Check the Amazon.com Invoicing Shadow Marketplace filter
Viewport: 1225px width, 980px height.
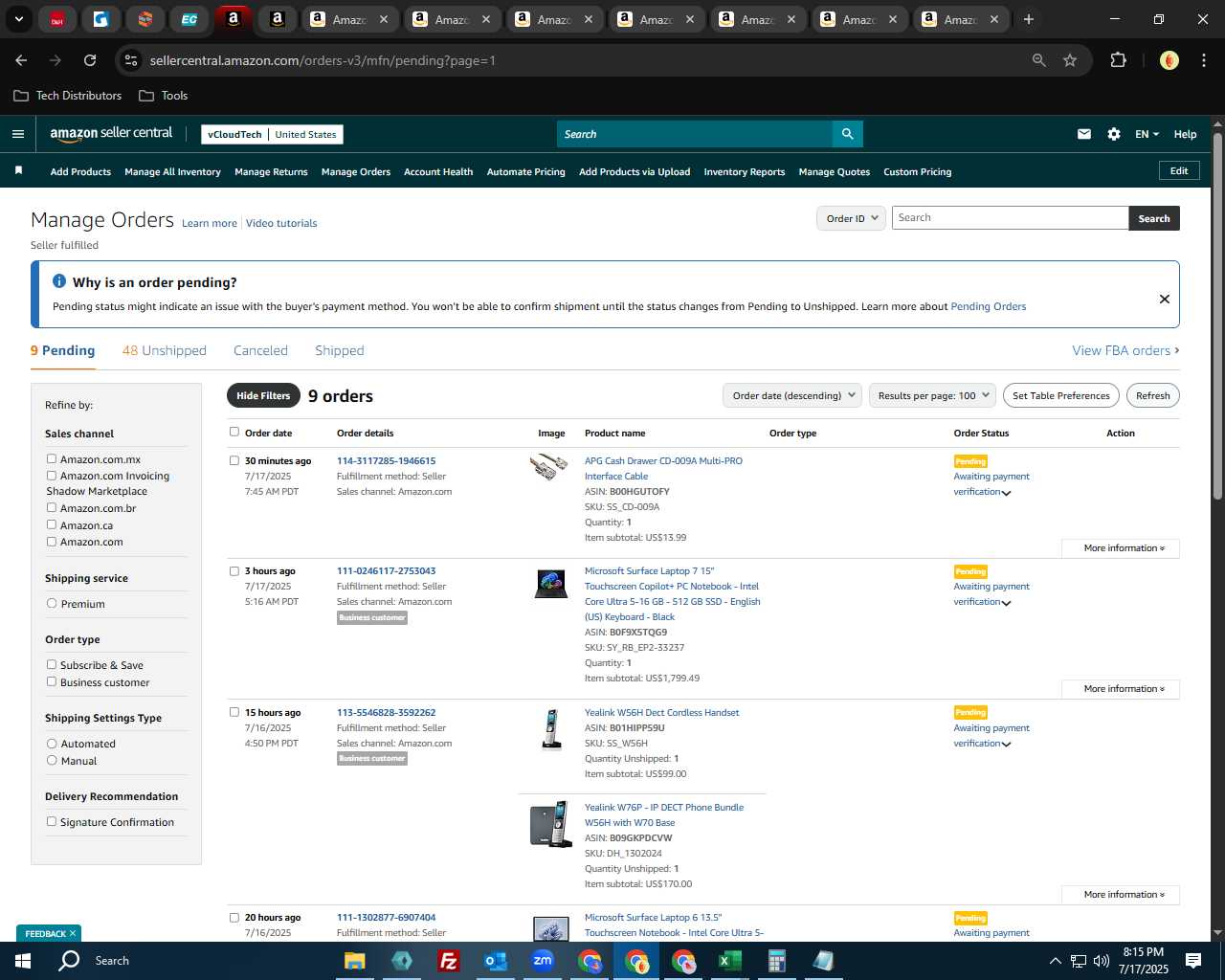coord(52,476)
